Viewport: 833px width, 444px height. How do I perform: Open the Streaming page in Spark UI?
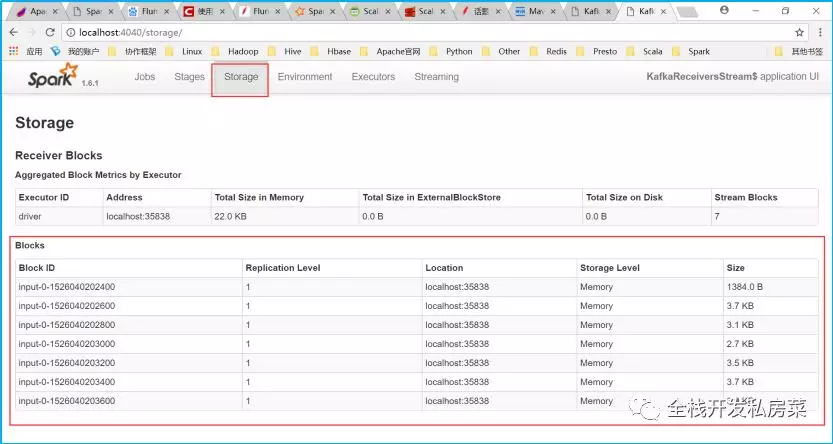pos(436,76)
